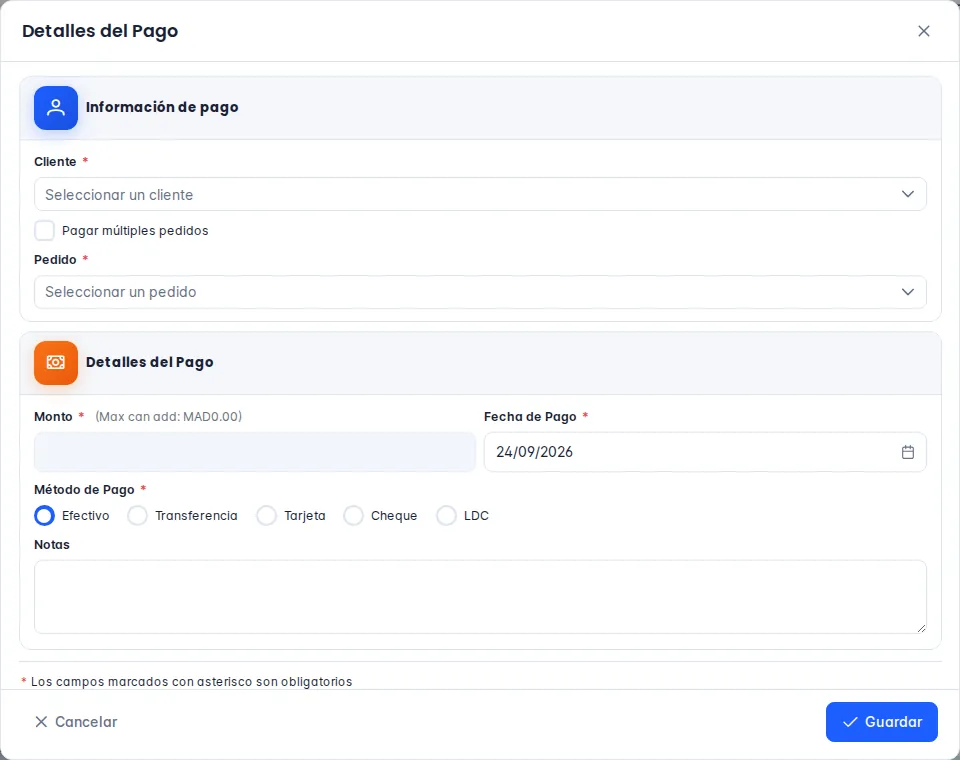Click the blue user icon beside Información de pago
The width and height of the screenshot is (960, 760).
point(56,108)
